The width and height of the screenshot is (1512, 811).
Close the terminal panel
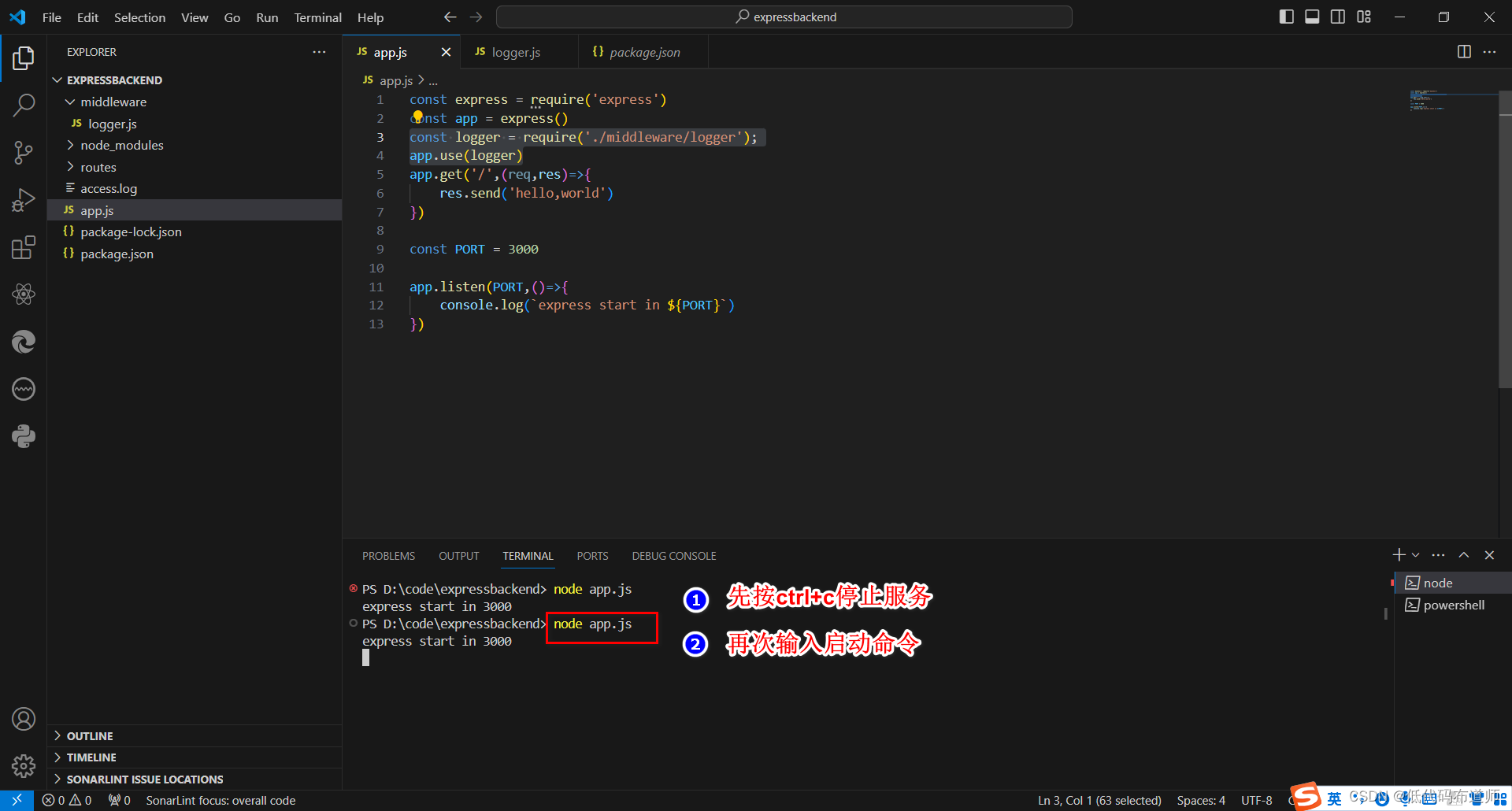click(x=1489, y=555)
